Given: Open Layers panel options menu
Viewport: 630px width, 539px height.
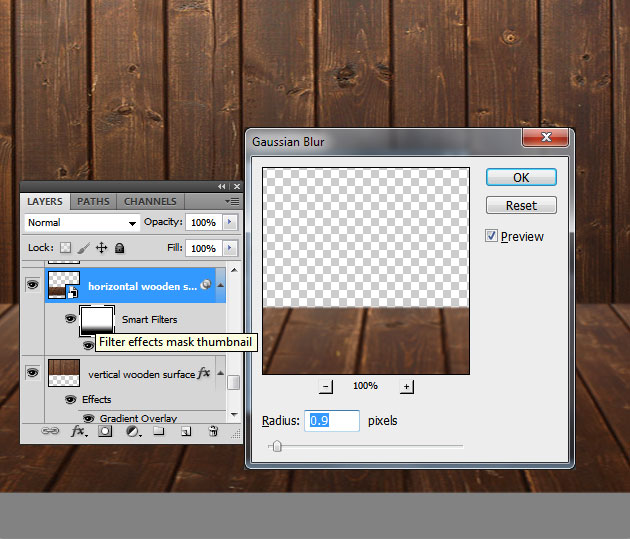Looking at the screenshot, I should [x=232, y=201].
